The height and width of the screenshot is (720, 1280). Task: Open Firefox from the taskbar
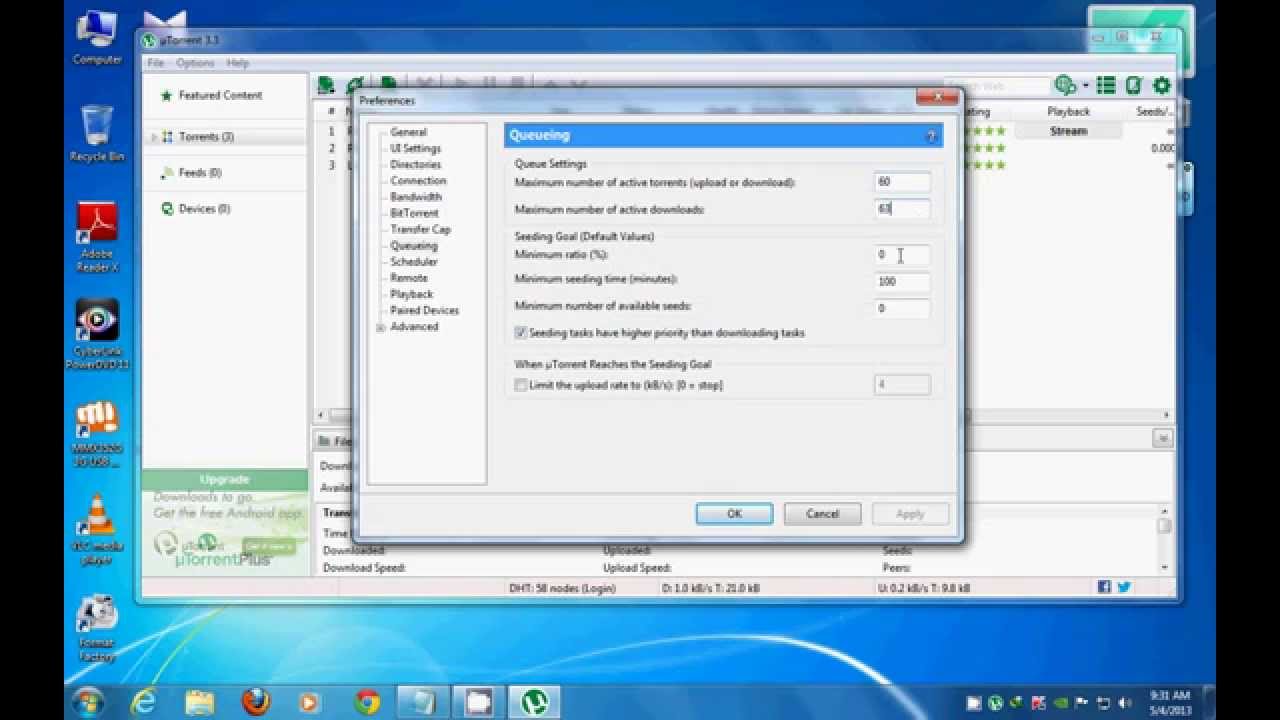pyautogui.click(x=255, y=702)
